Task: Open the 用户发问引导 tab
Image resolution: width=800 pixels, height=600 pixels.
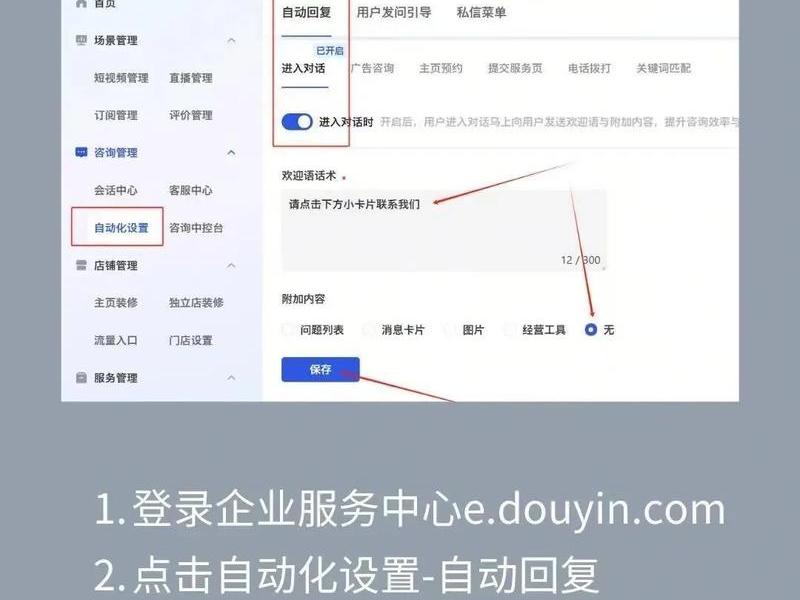Action: (393, 12)
